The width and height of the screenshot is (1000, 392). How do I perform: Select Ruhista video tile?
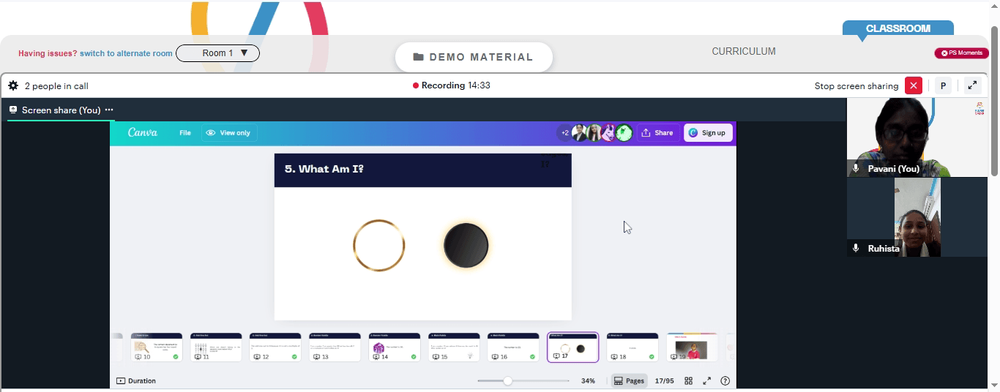point(916,217)
